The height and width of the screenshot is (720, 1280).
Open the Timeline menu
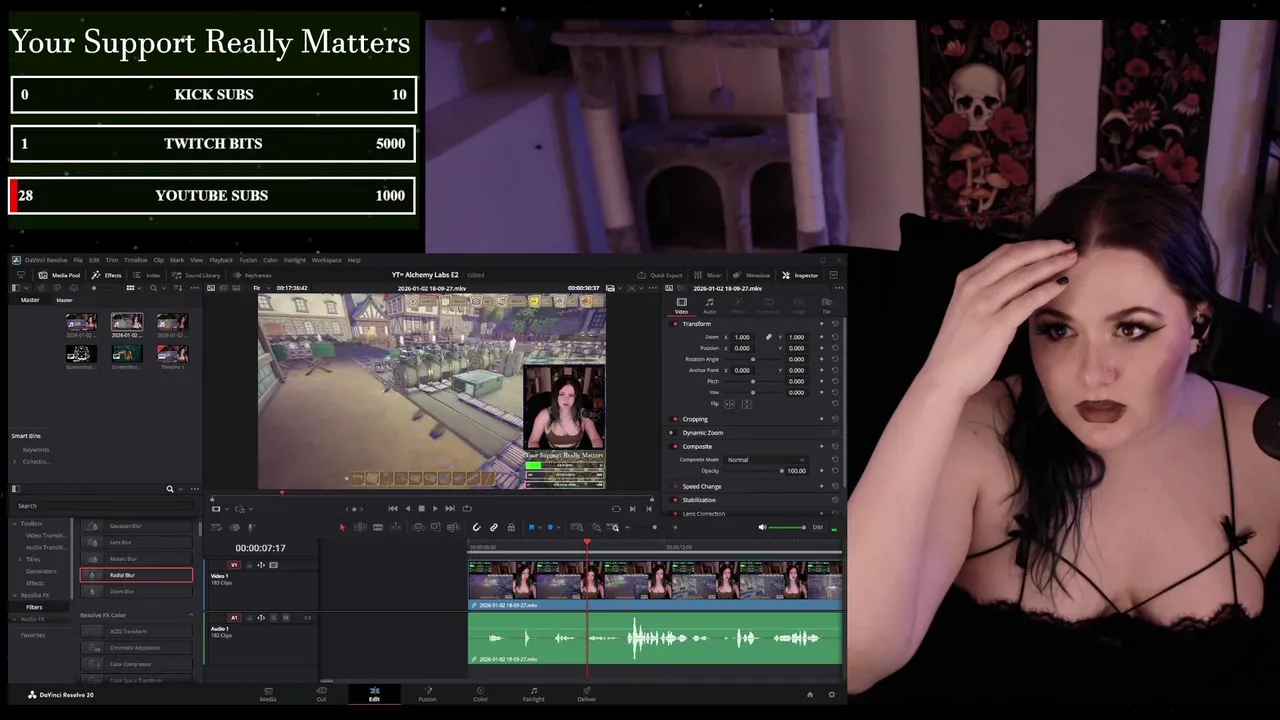(x=136, y=260)
